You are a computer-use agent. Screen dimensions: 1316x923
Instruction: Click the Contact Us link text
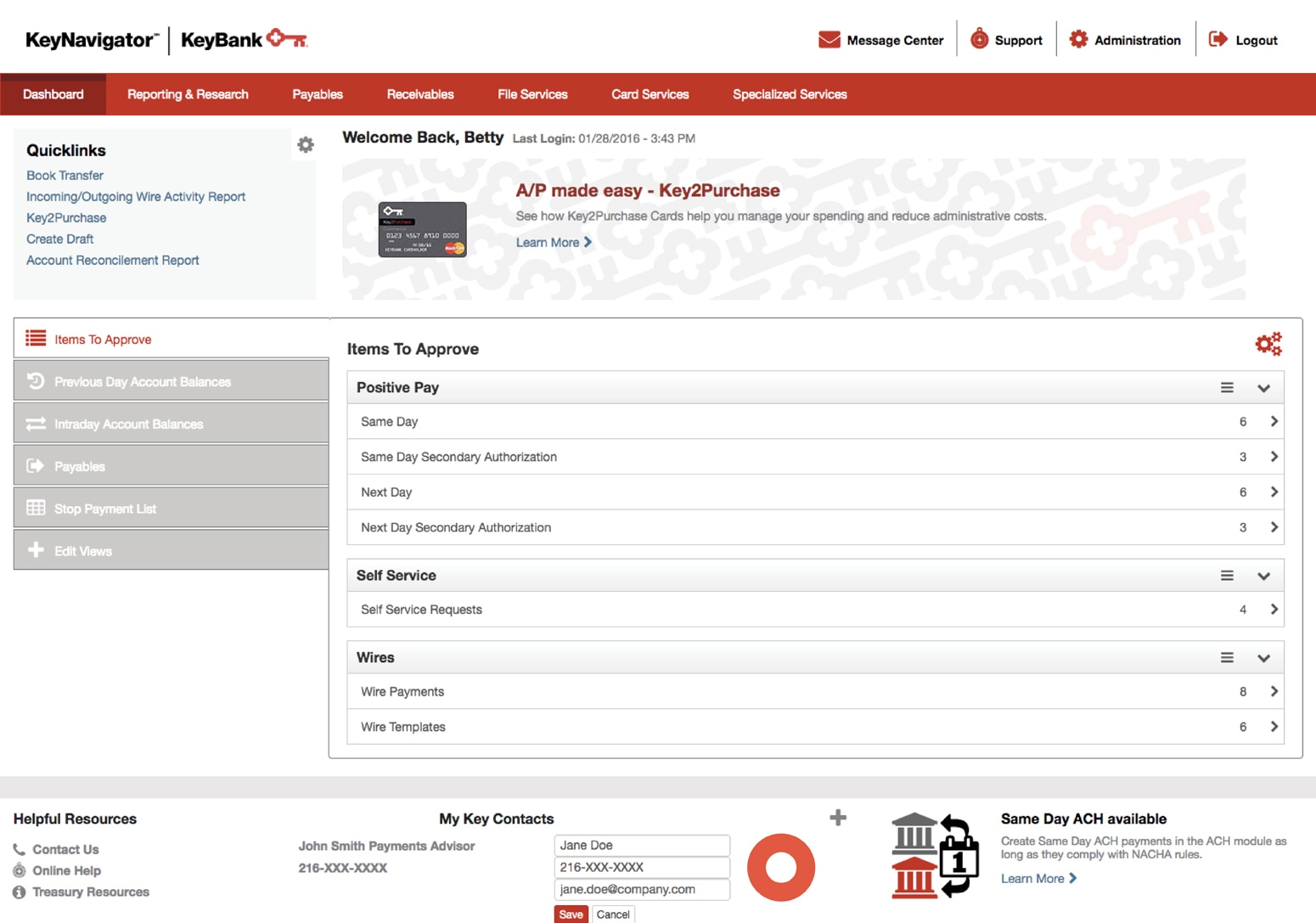[65, 849]
